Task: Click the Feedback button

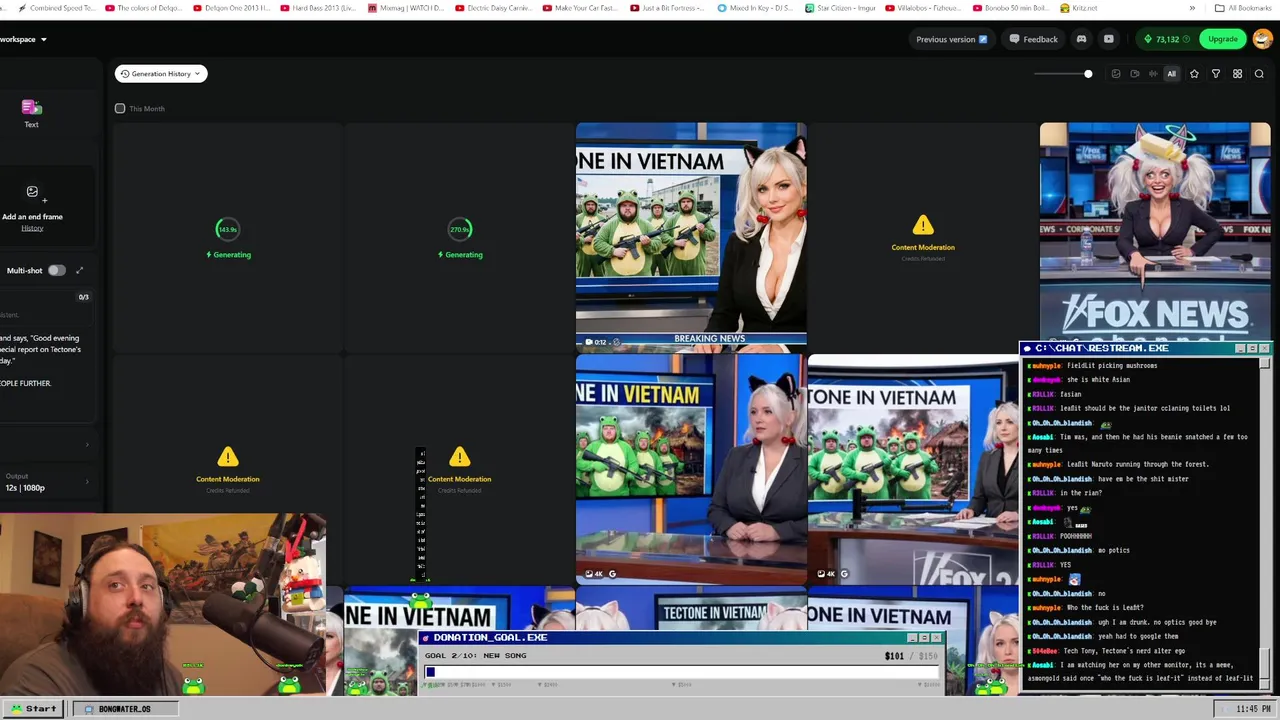Action: (1033, 39)
